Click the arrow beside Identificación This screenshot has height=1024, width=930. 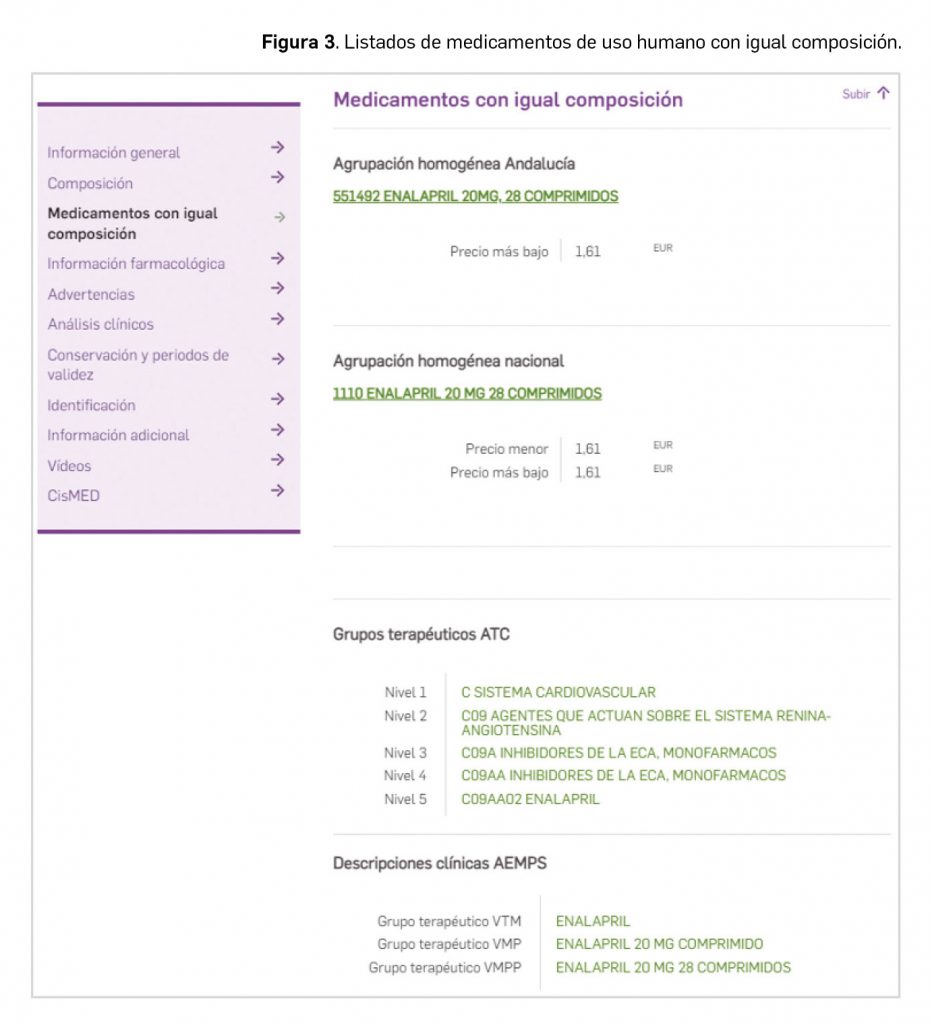tap(278, 400)
